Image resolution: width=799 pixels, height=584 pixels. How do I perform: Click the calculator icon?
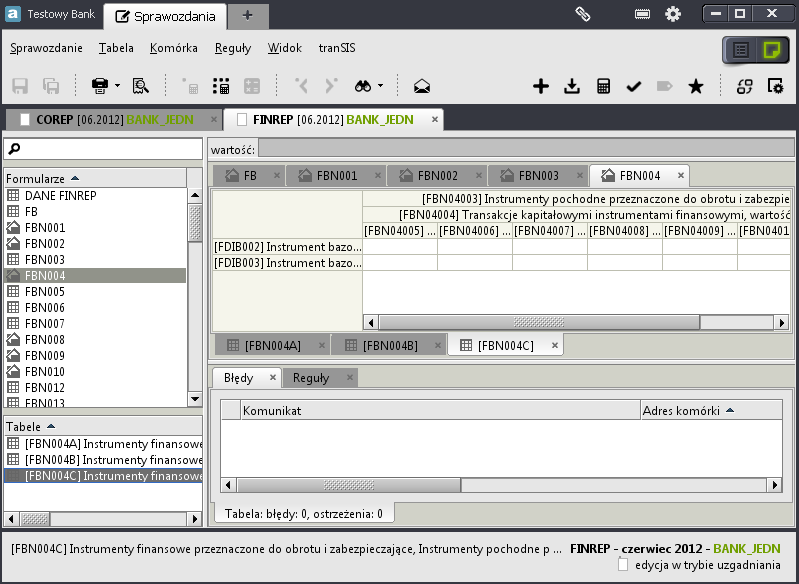603,86
